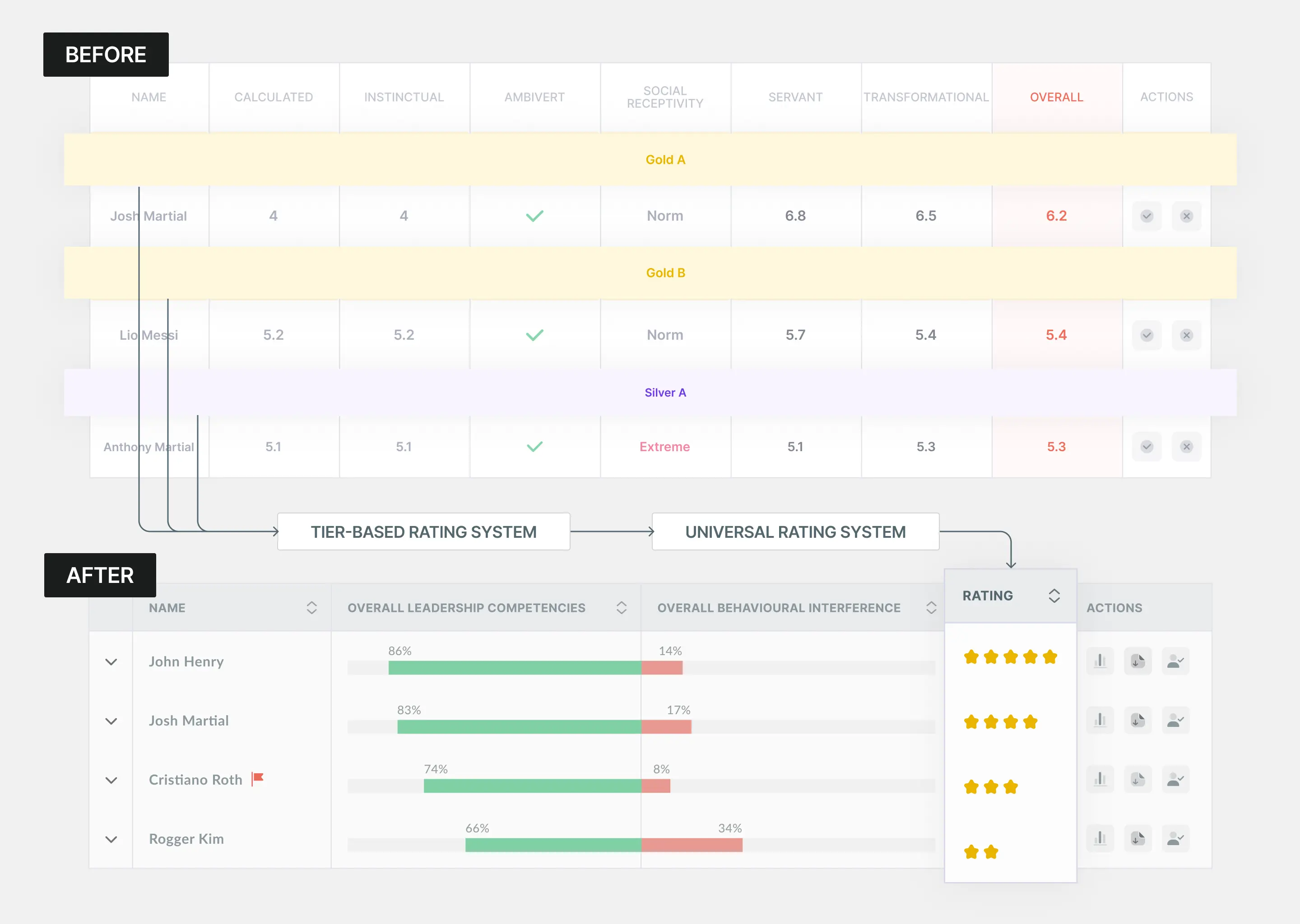
Task: Open the stats chart for Rogger Kim
Action: [1100, 839]
